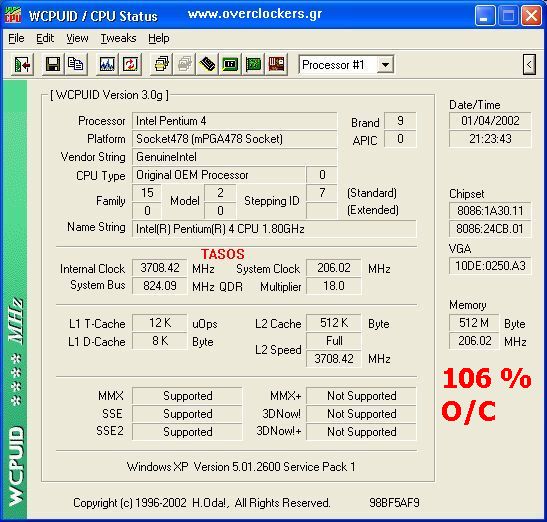547x522 pixels.
Task: Click the L2 Cache value 512 K
Action: pyautogui.click(x=334, y=323)
